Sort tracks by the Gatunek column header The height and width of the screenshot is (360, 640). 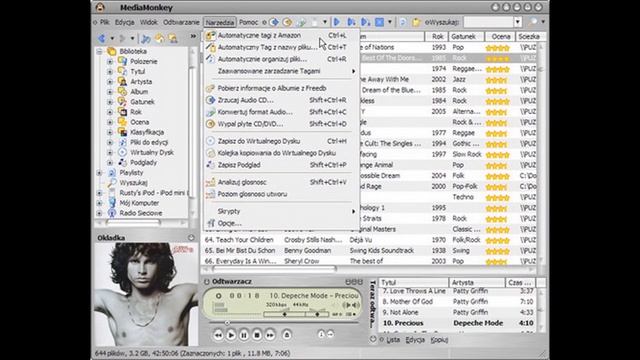(467, 37)
